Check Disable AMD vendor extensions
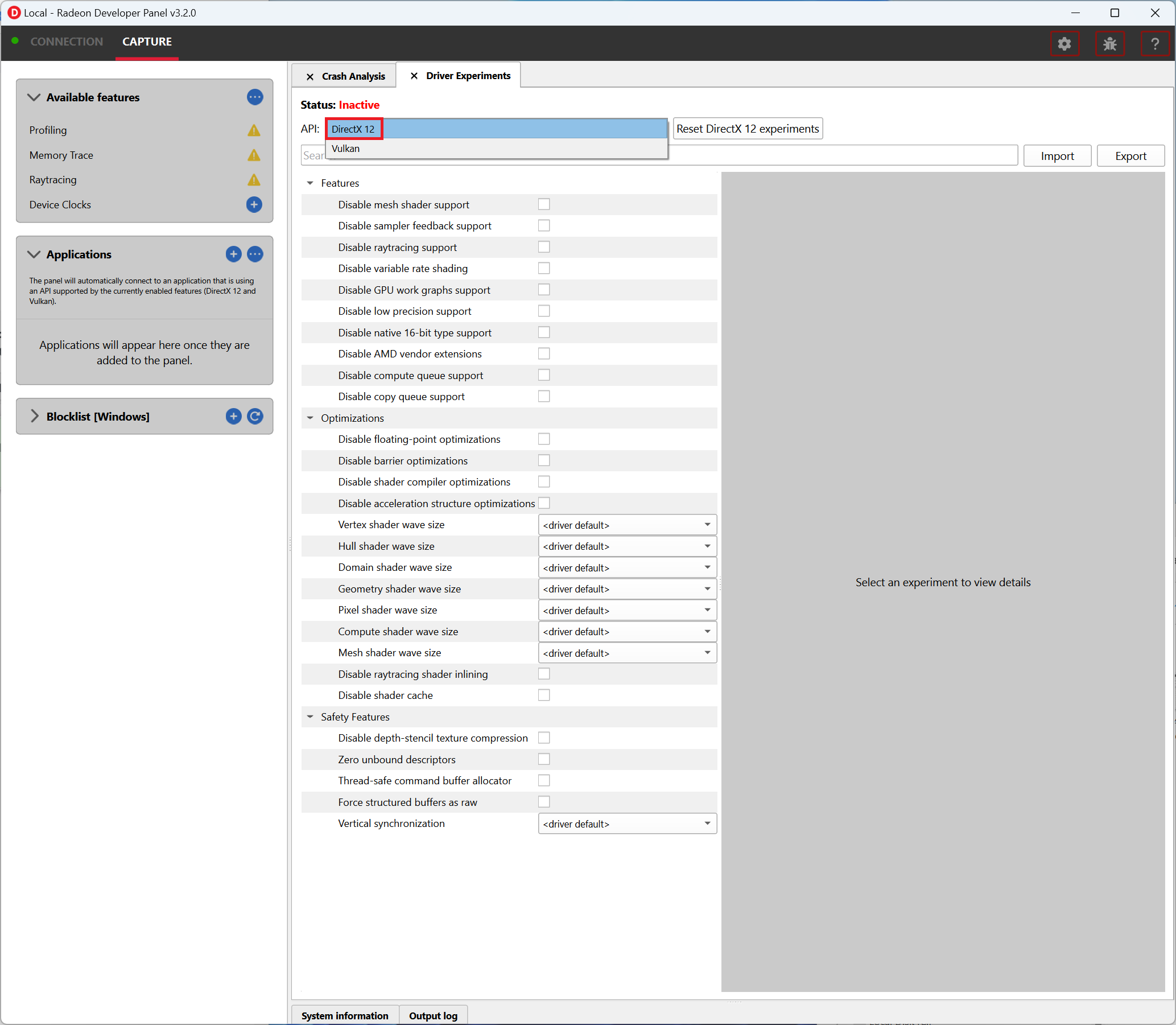This screenshot has width=1176, height=1025. [x=544, y=353]
